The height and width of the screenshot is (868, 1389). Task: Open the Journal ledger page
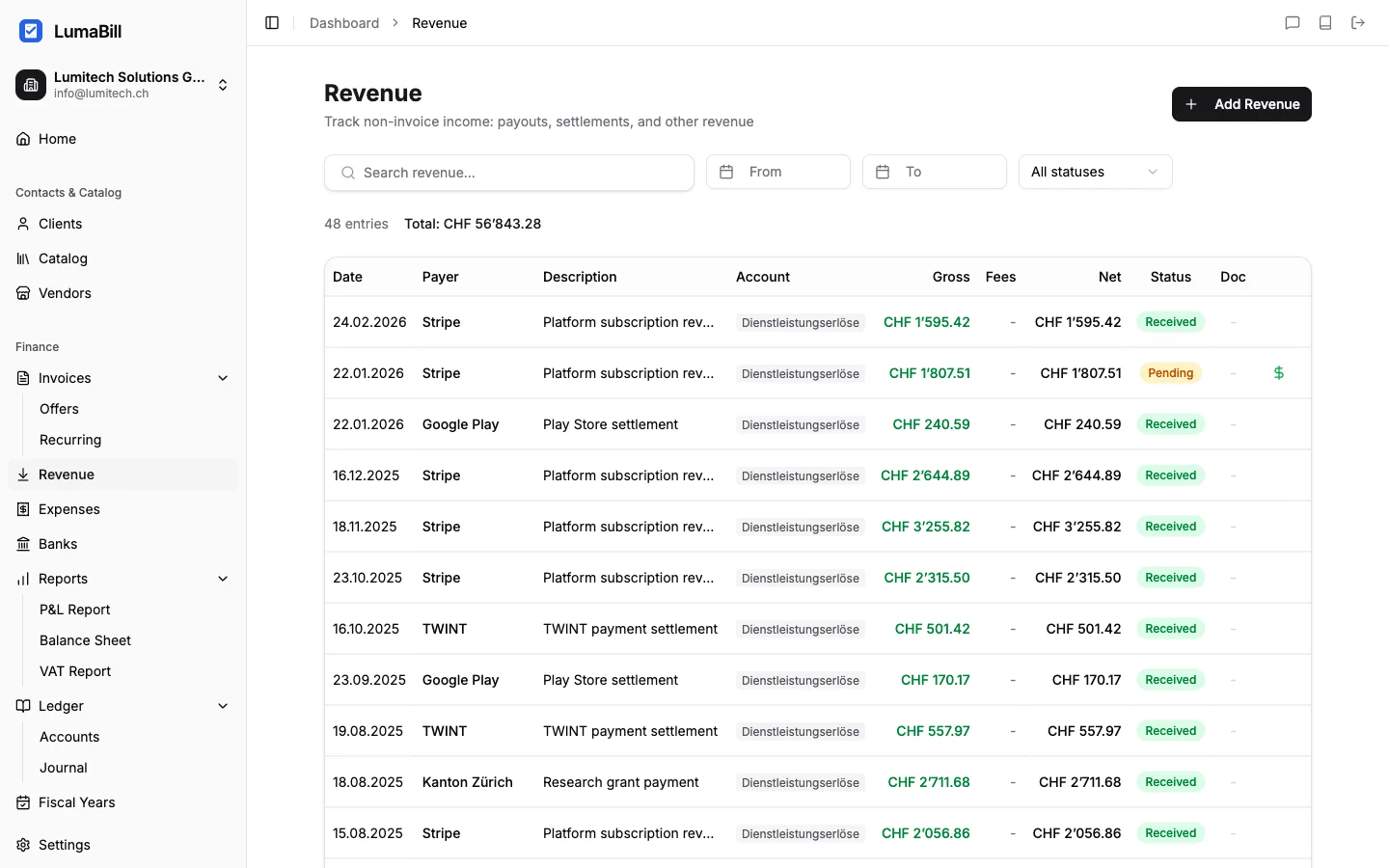[x=63, y=768]
